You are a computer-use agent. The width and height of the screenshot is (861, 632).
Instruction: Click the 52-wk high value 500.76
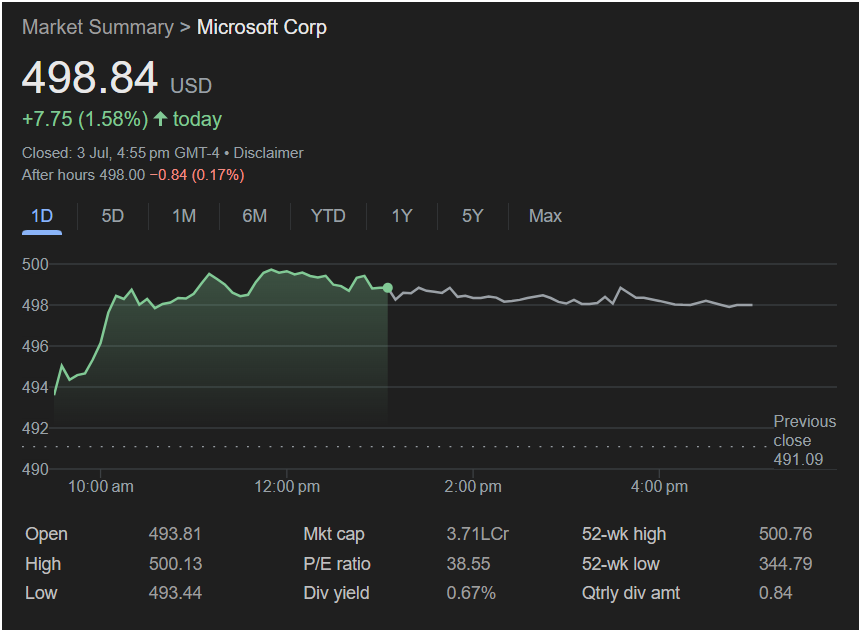click(785, 534)
